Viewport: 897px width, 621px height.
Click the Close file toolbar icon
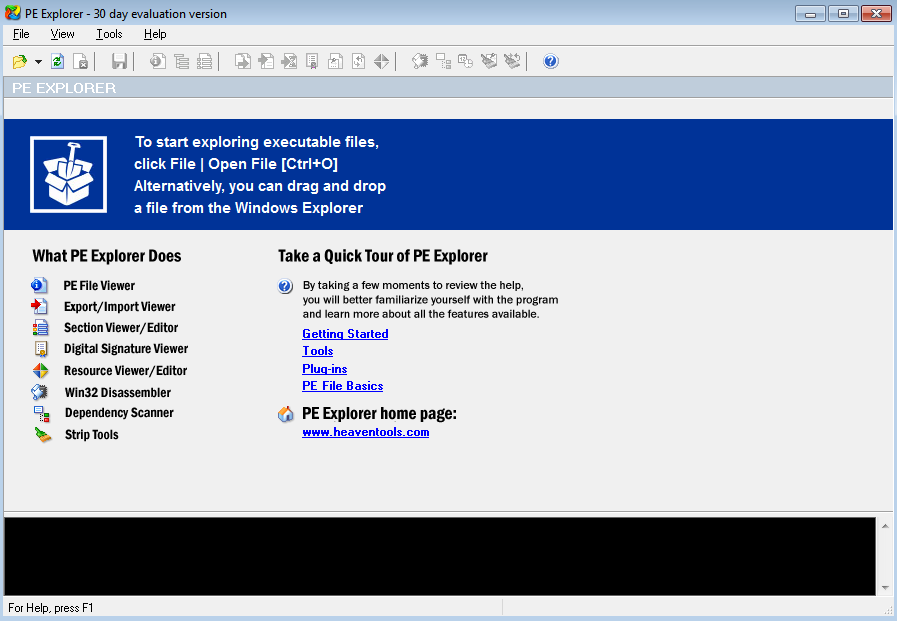click(81, 62)
